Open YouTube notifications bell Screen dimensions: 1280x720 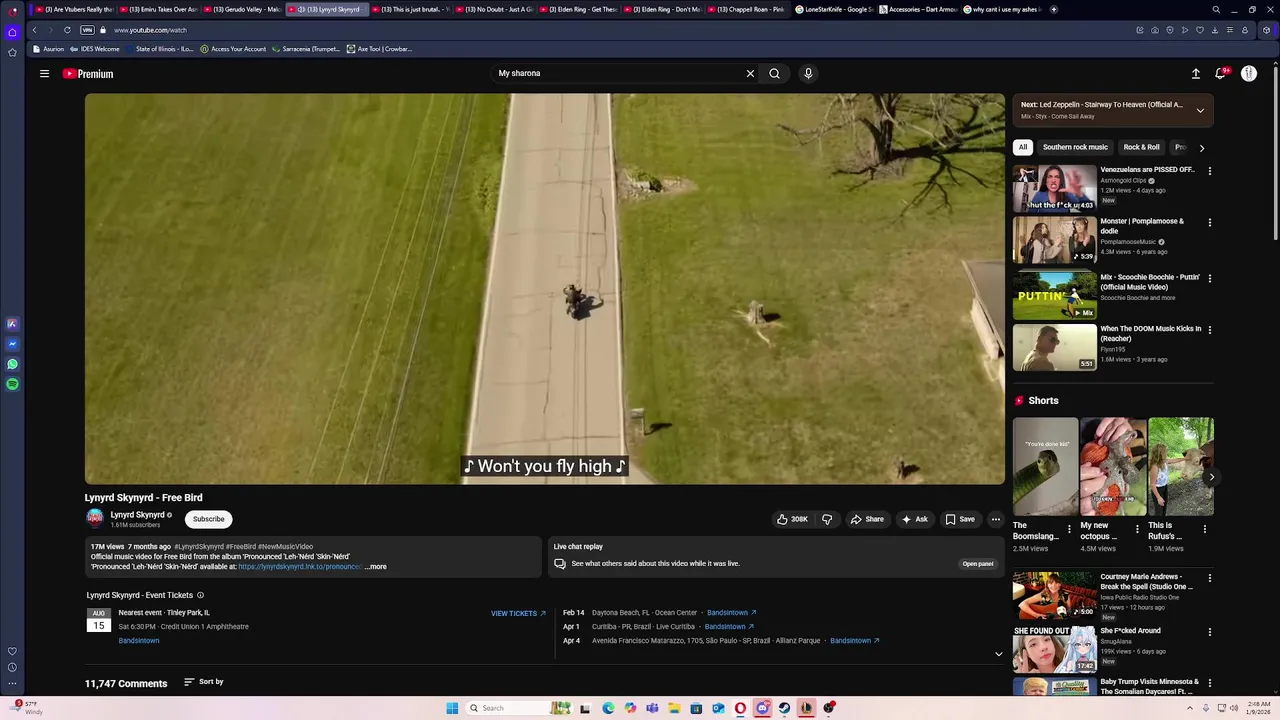point(1221,74)
